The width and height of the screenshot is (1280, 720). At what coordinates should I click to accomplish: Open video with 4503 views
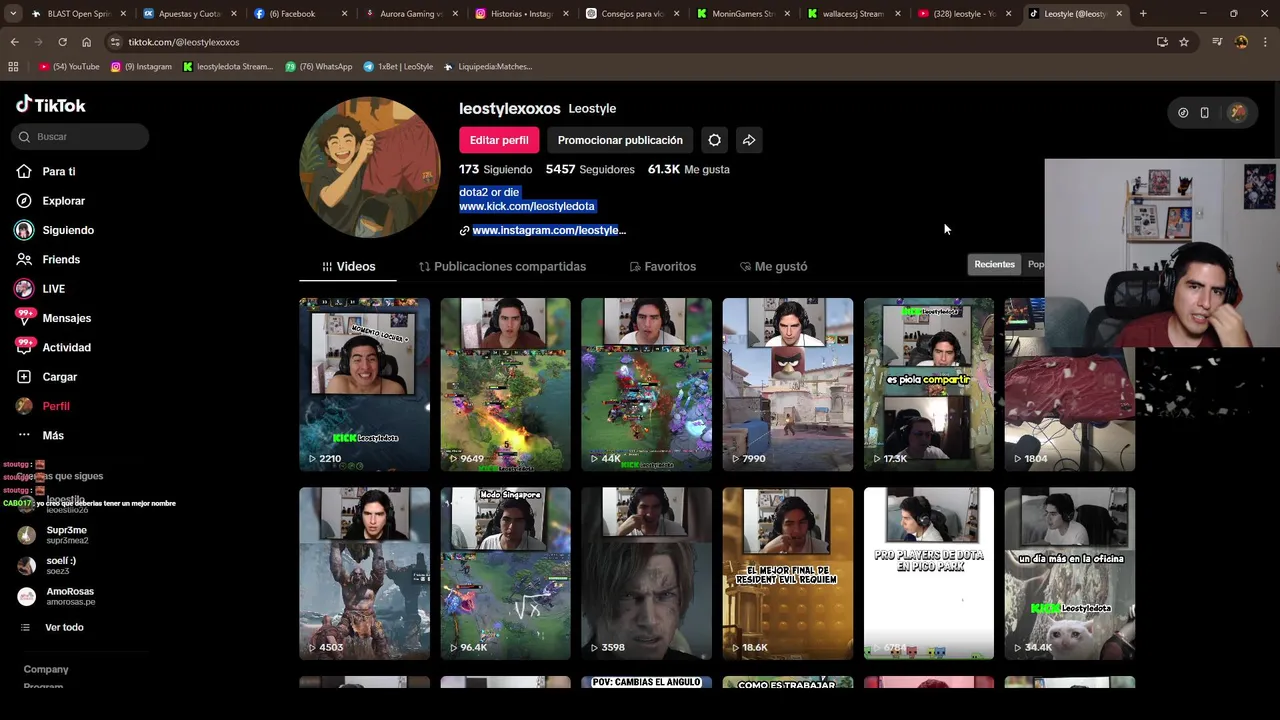click(364, 573)
